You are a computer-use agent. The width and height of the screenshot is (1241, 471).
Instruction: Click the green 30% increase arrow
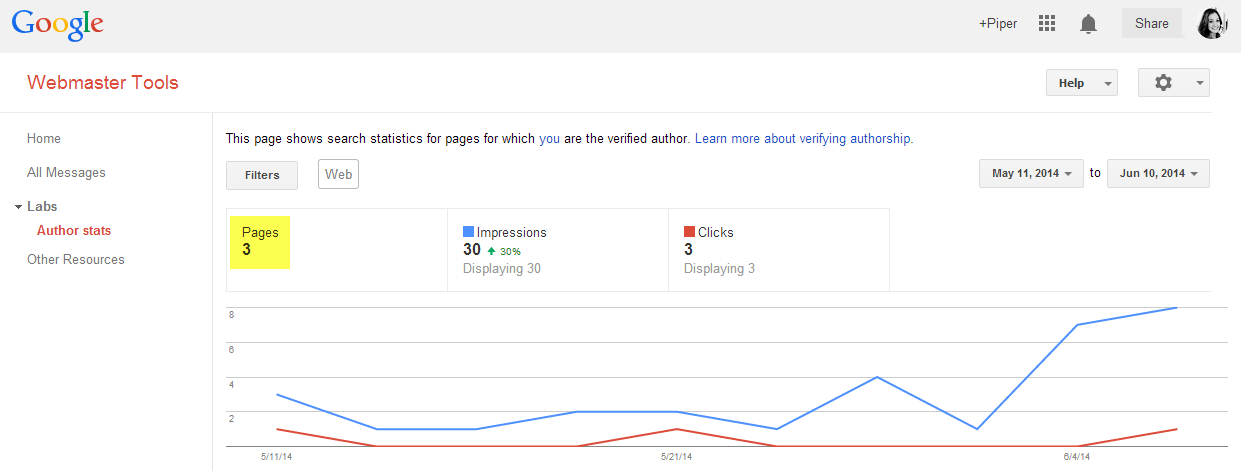point(492,251)
